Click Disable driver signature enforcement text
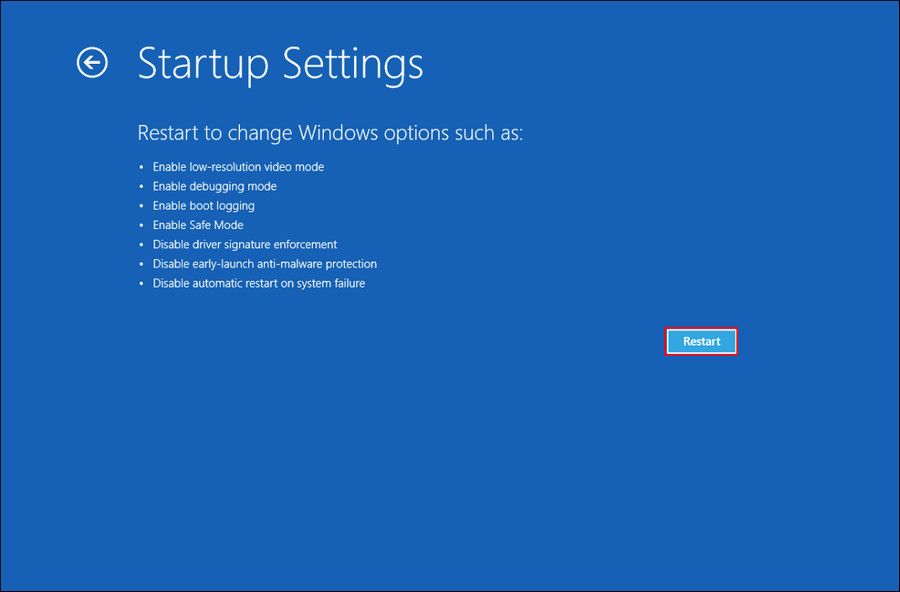Image resolution: width=900 pixels, height=592 pixels. 245,244
